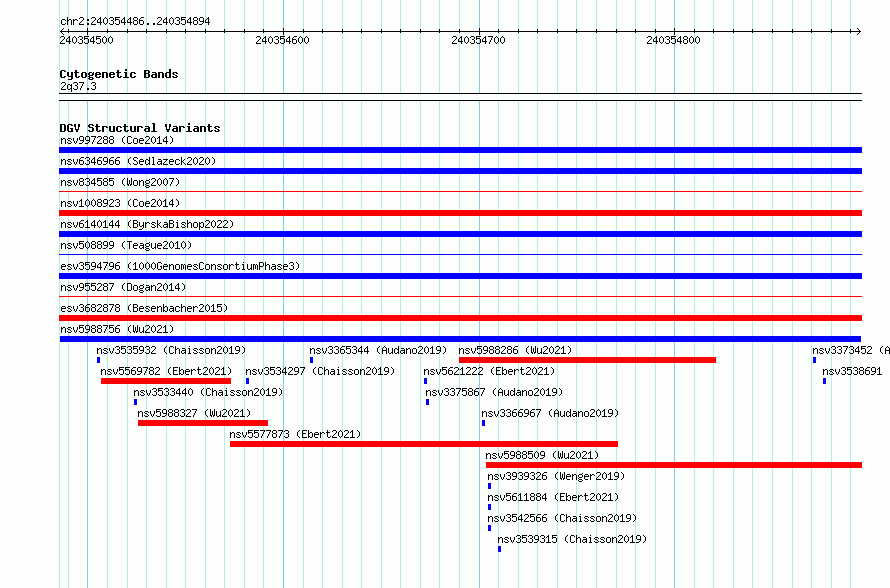
Task: Select nsv5611884 (Ebert2021) variant
Action: (x=553, y=497)
